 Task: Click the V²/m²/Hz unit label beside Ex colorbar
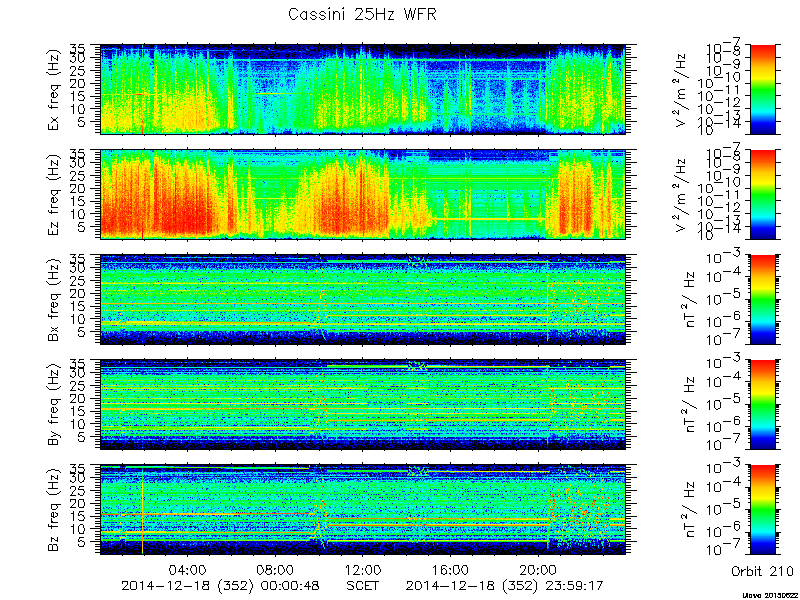[683, 90]
